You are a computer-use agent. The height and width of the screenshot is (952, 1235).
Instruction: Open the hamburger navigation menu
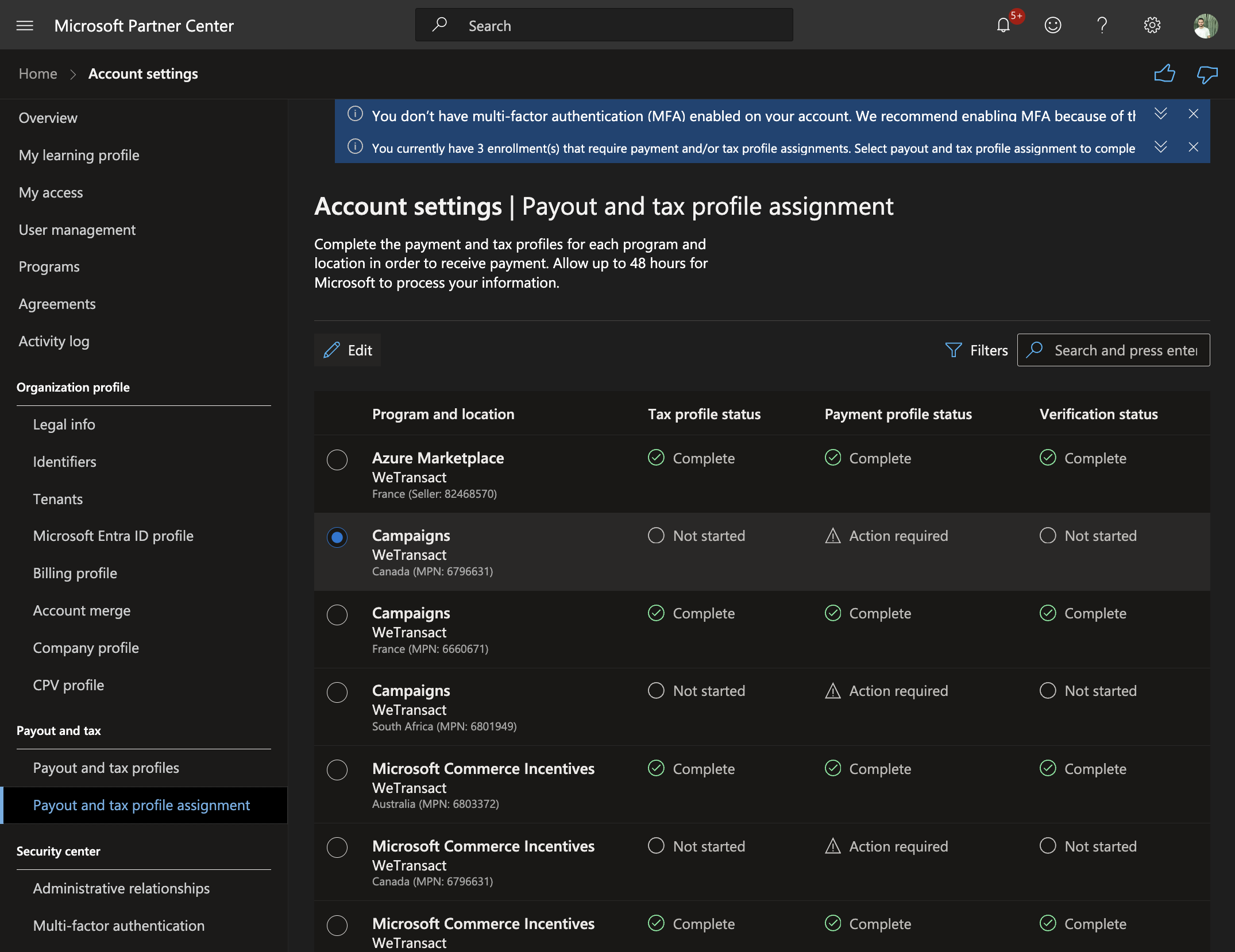[x=25, y=25]
